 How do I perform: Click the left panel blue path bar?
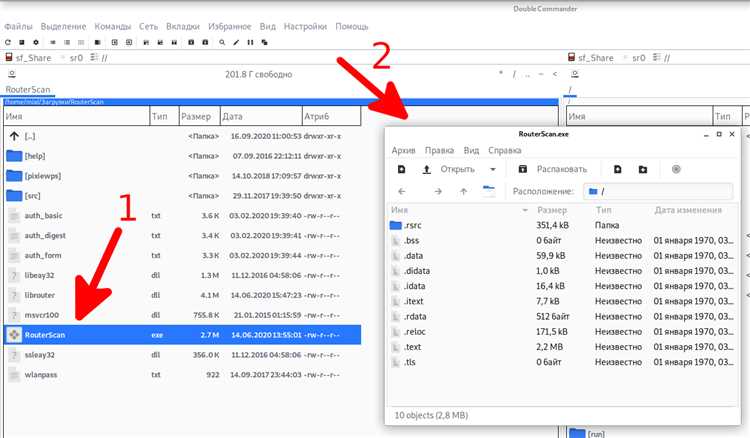(281, 102)
